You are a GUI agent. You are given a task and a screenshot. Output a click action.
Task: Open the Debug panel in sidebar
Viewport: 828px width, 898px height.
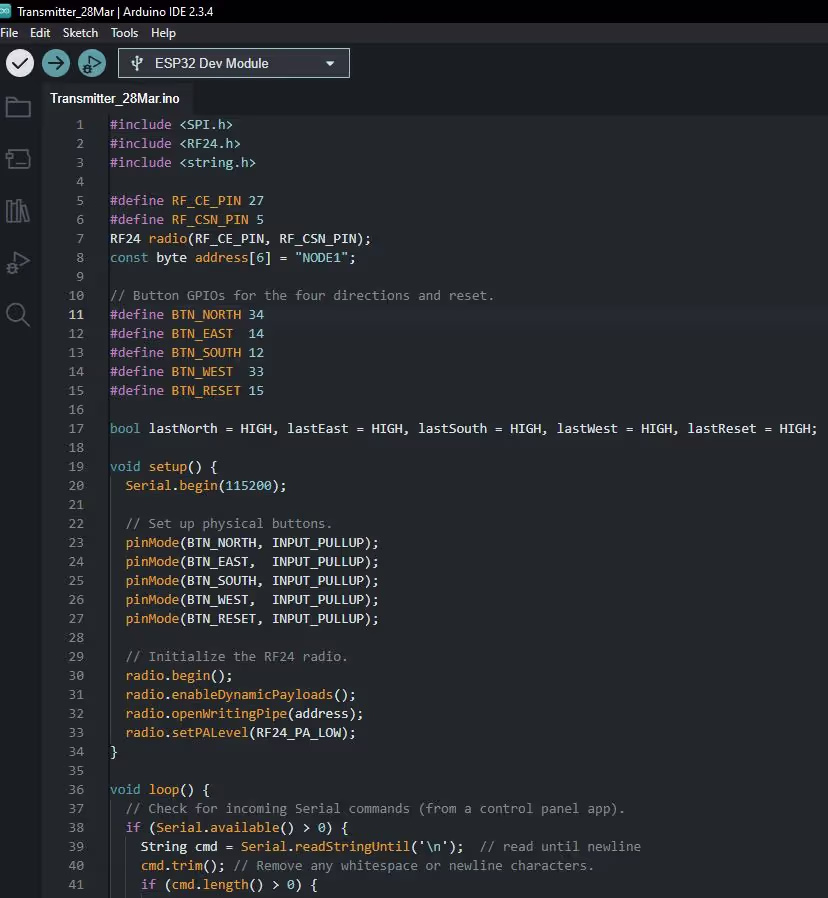click(18, 263)
